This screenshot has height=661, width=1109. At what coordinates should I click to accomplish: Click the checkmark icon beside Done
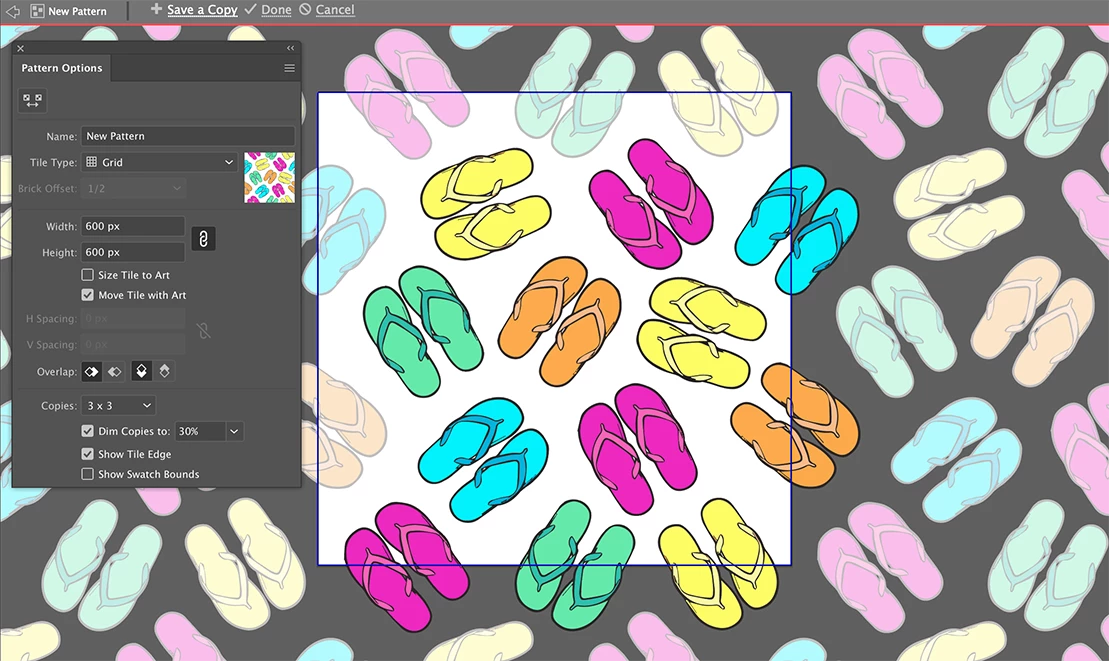point(250,9)
